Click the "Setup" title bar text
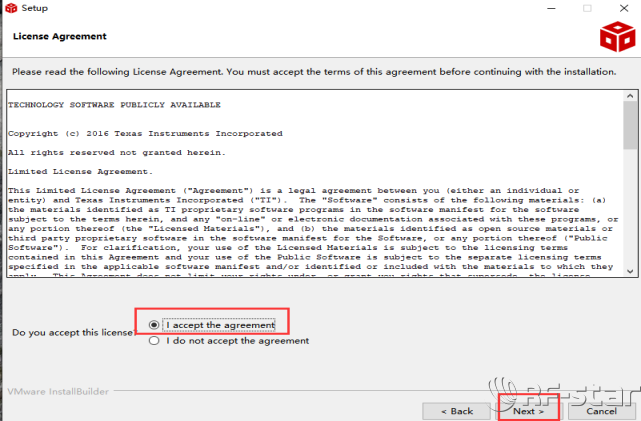641x421 pixels. click(34, 8)
